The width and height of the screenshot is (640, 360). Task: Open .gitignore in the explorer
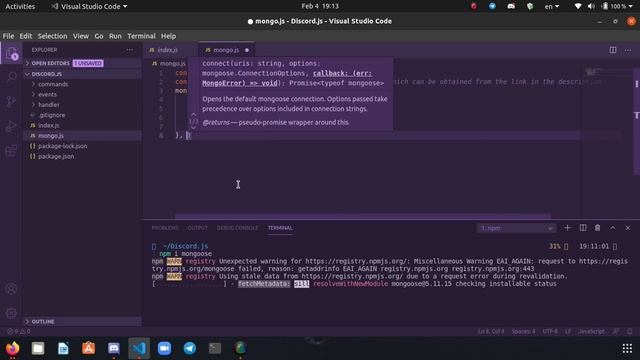pos(83,115)
